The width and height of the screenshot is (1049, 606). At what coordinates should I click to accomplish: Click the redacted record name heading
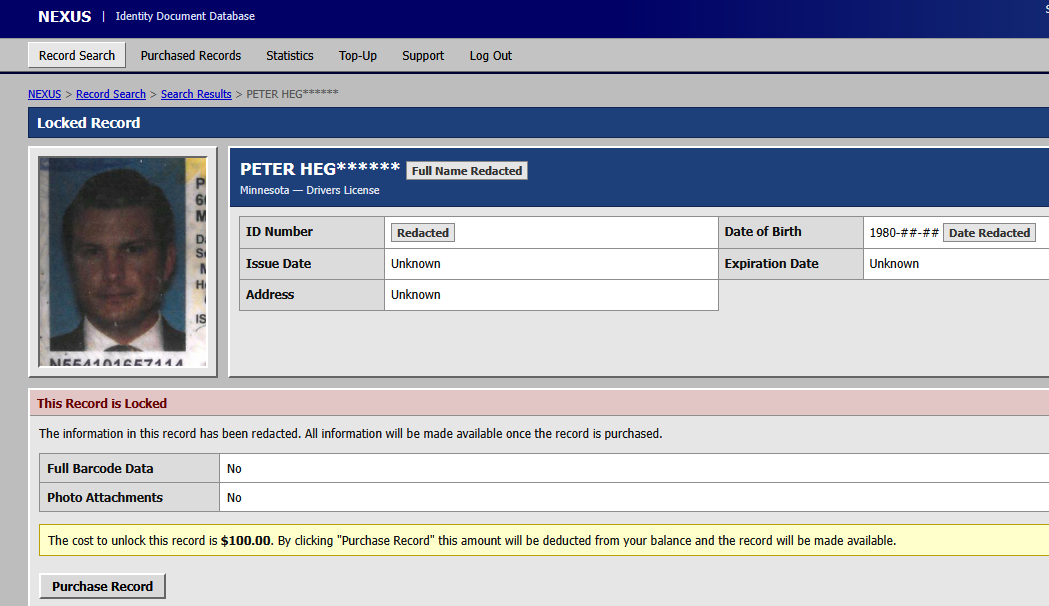[x=320, y=169]
